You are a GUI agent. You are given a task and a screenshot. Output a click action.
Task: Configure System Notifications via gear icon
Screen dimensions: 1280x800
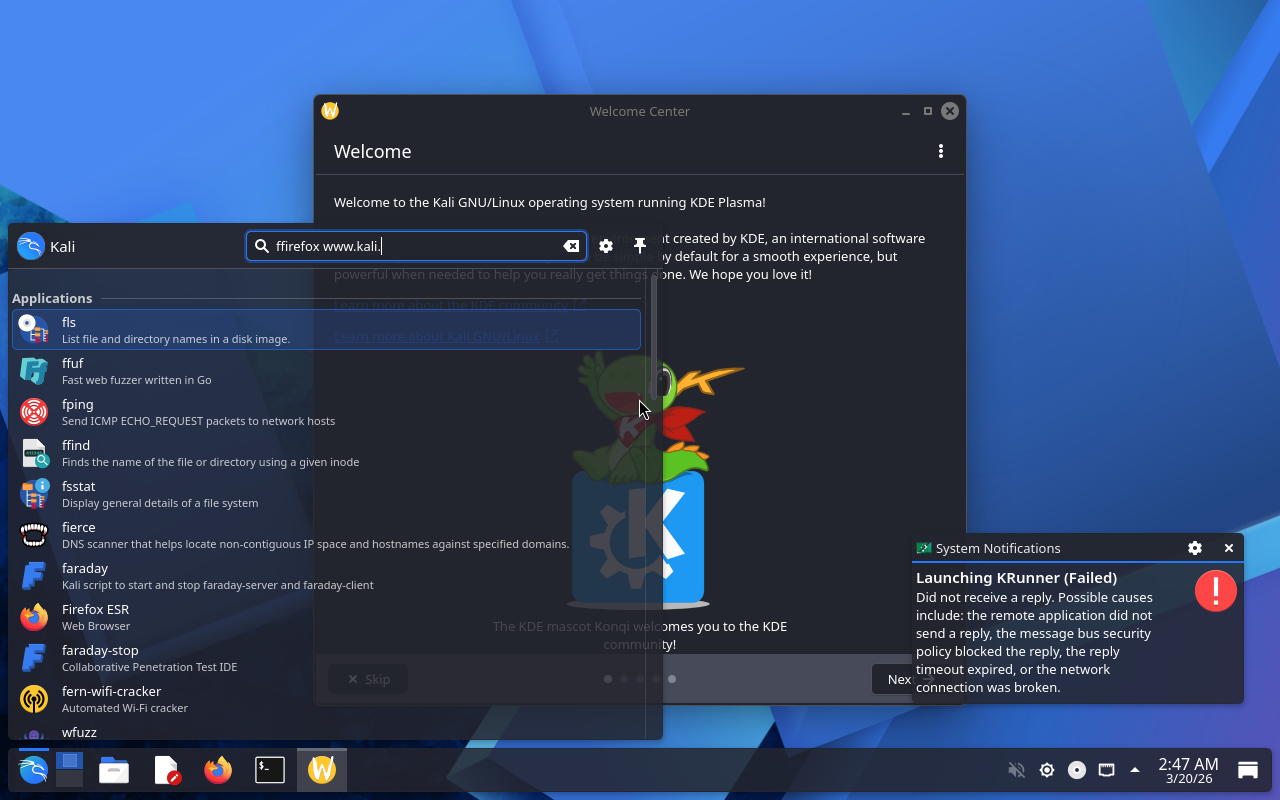(x=1194, y=548)
